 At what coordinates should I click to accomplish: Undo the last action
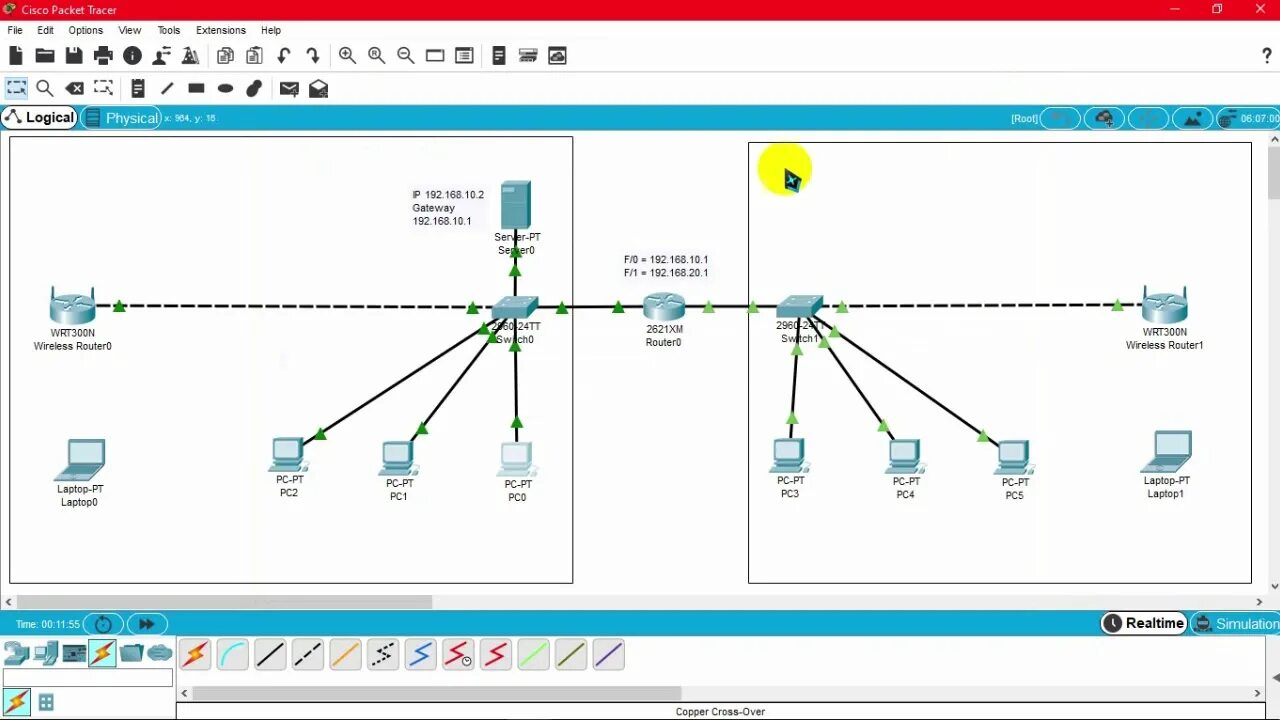pos(284,56)
